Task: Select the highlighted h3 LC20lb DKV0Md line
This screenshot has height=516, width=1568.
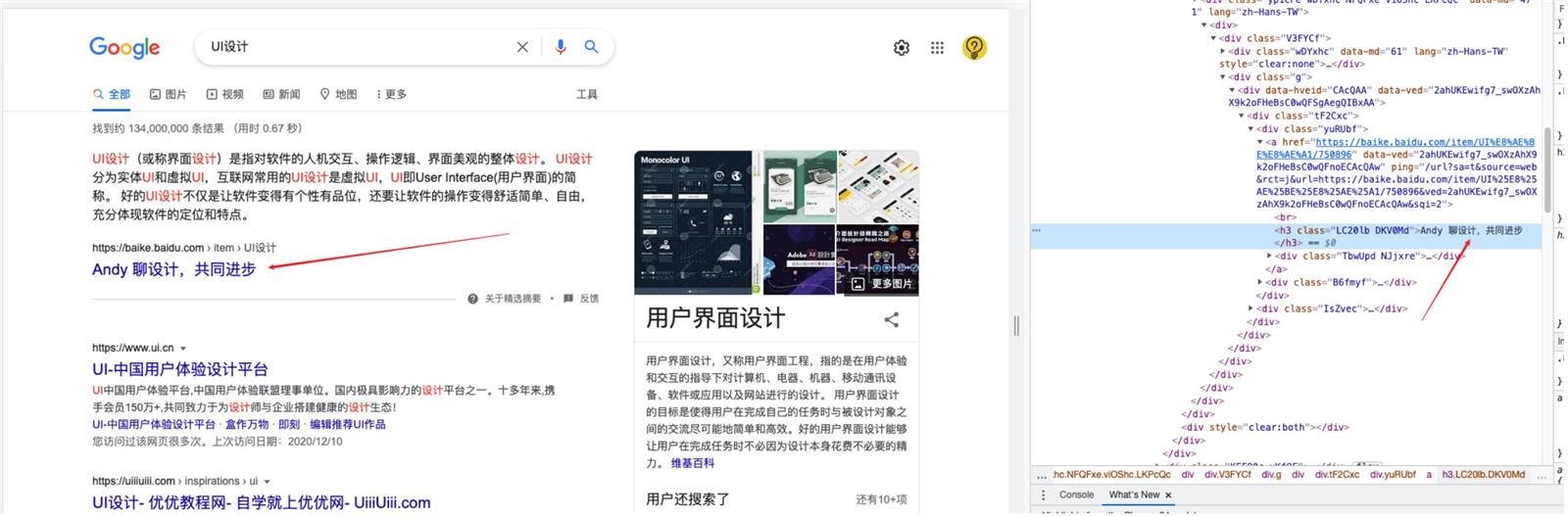Action: click(x=1286, y=236)
